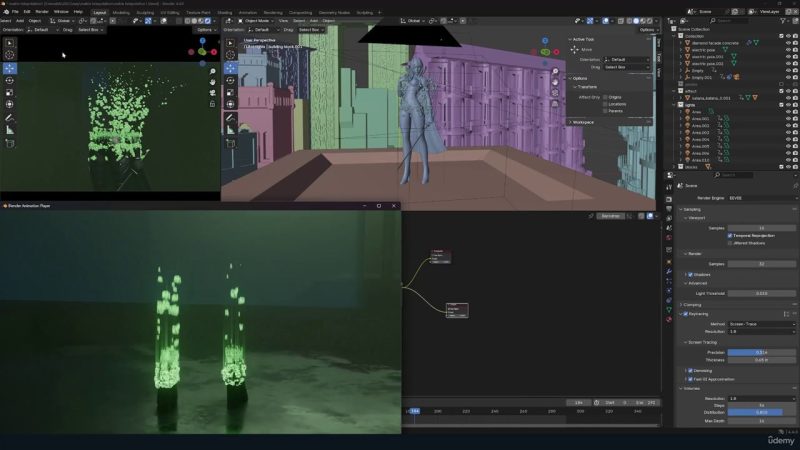Click the Light Threshold value field

[761, 293]
